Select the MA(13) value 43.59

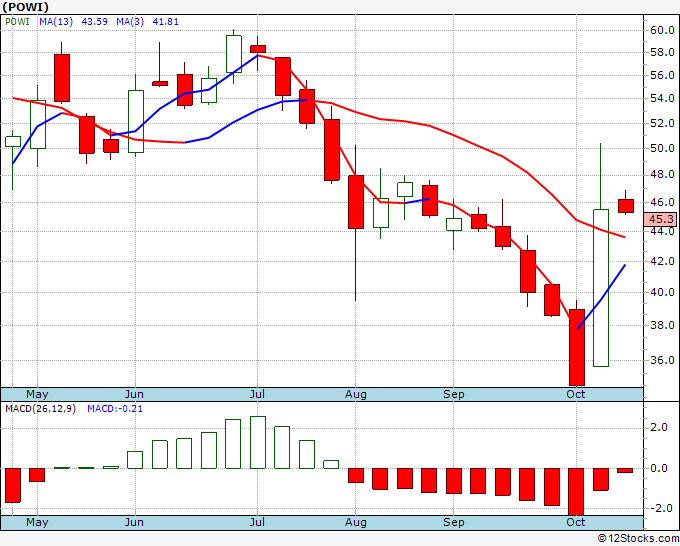95,22
